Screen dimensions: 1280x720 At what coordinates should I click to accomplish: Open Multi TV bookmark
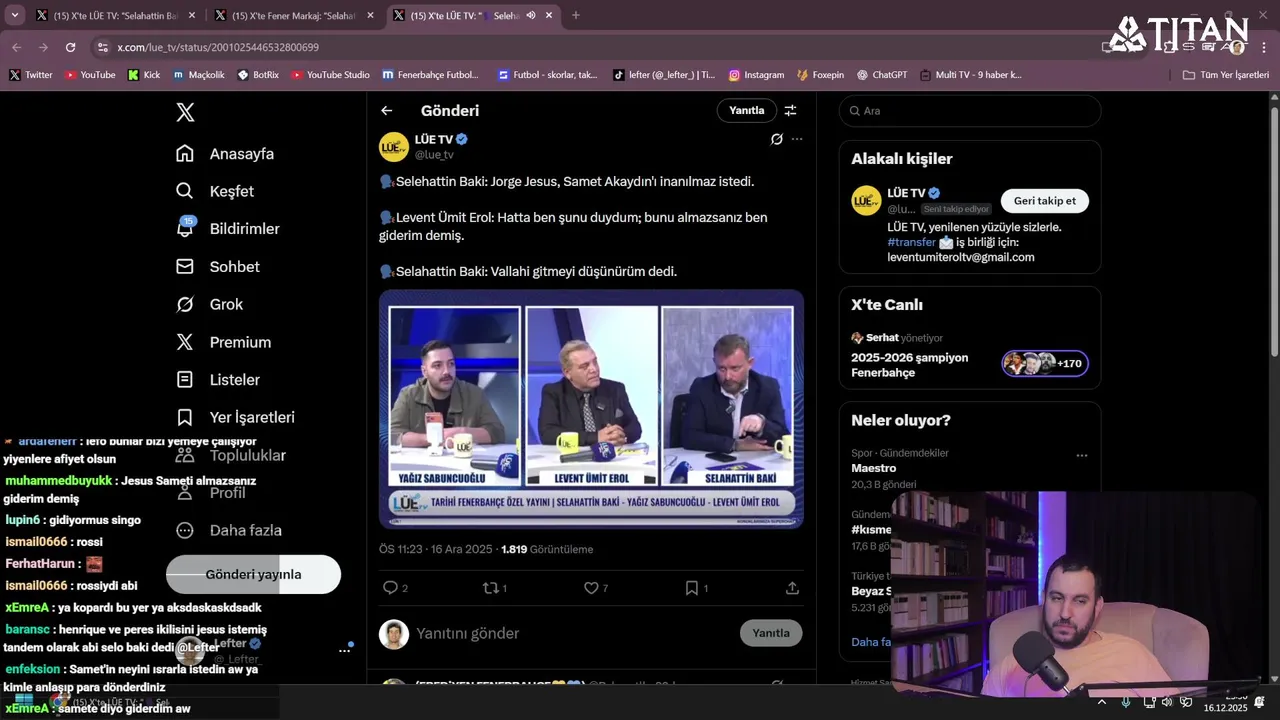(970, 75)
